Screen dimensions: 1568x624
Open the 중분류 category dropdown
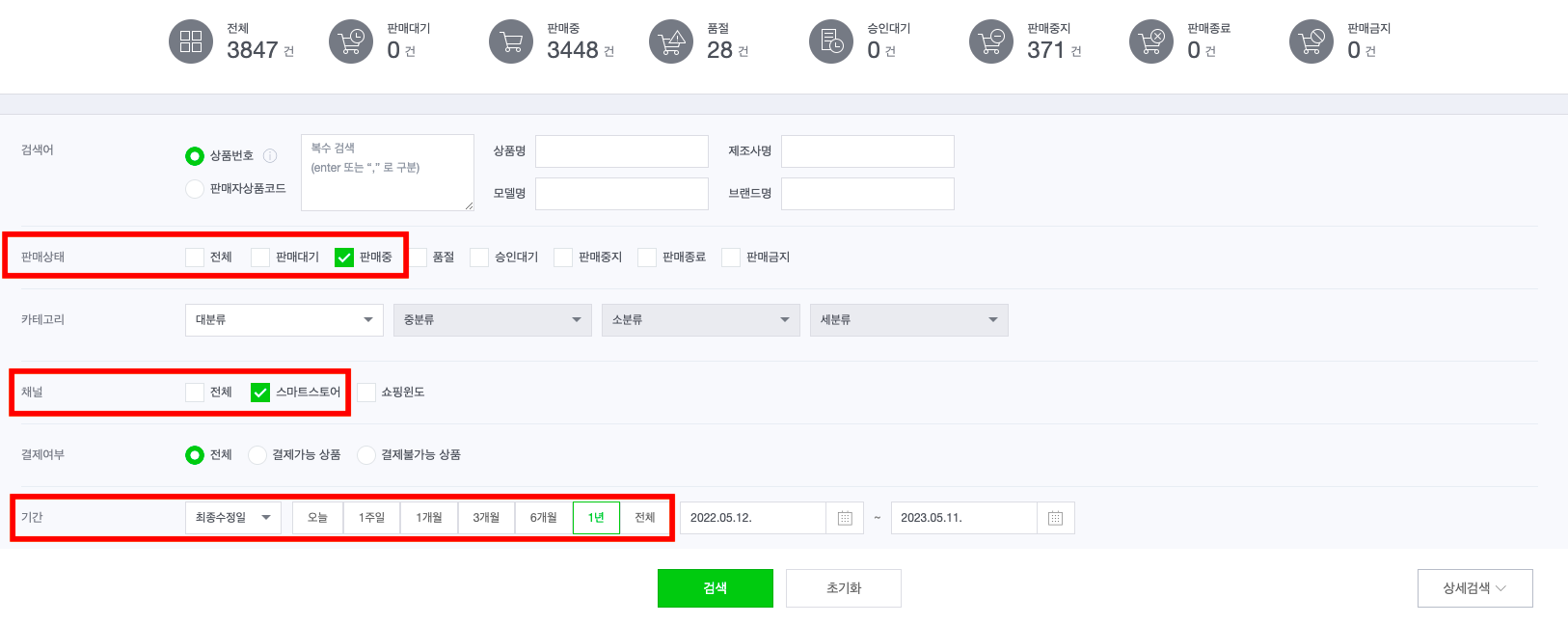point(493,320)
